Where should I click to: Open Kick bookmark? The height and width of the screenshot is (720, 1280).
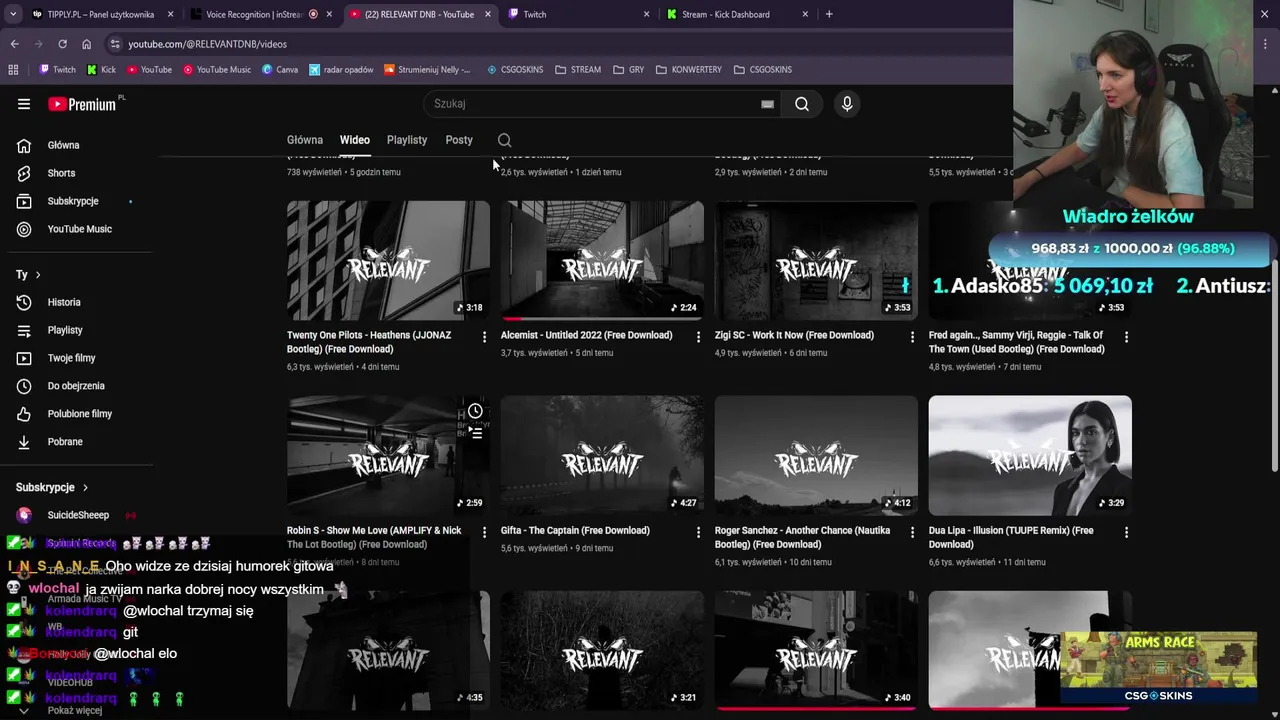point(102,70)
